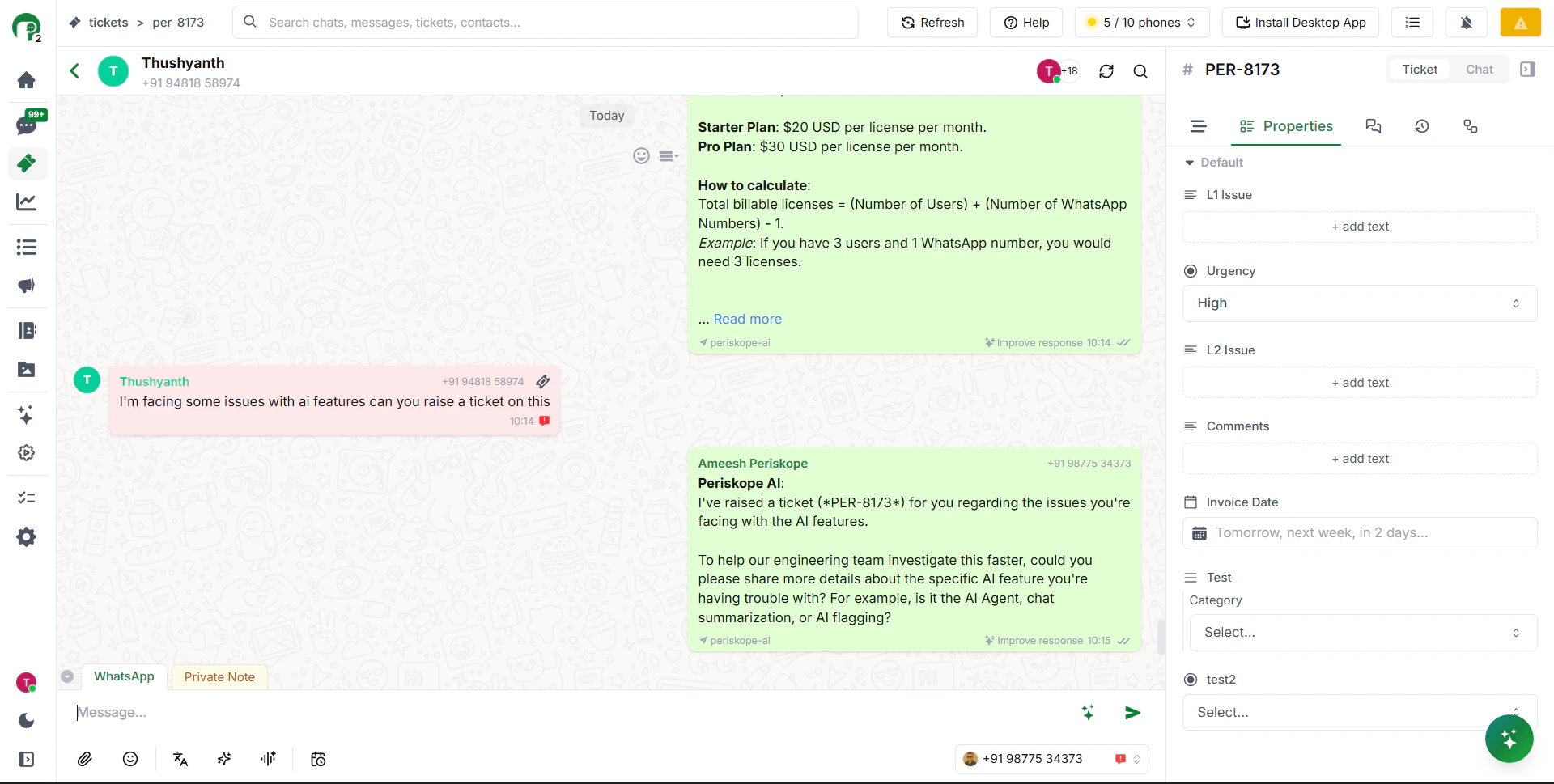Toggle dark mode moon icon
1554x784 pixels.
(26, 720)
